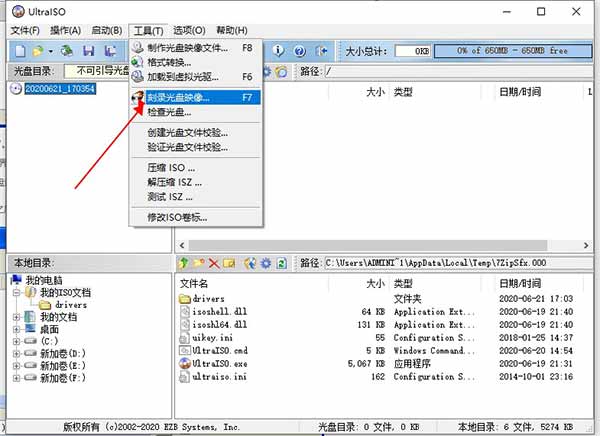
Task: Click the red X delete icon
Action: click(x=214, y=263)
